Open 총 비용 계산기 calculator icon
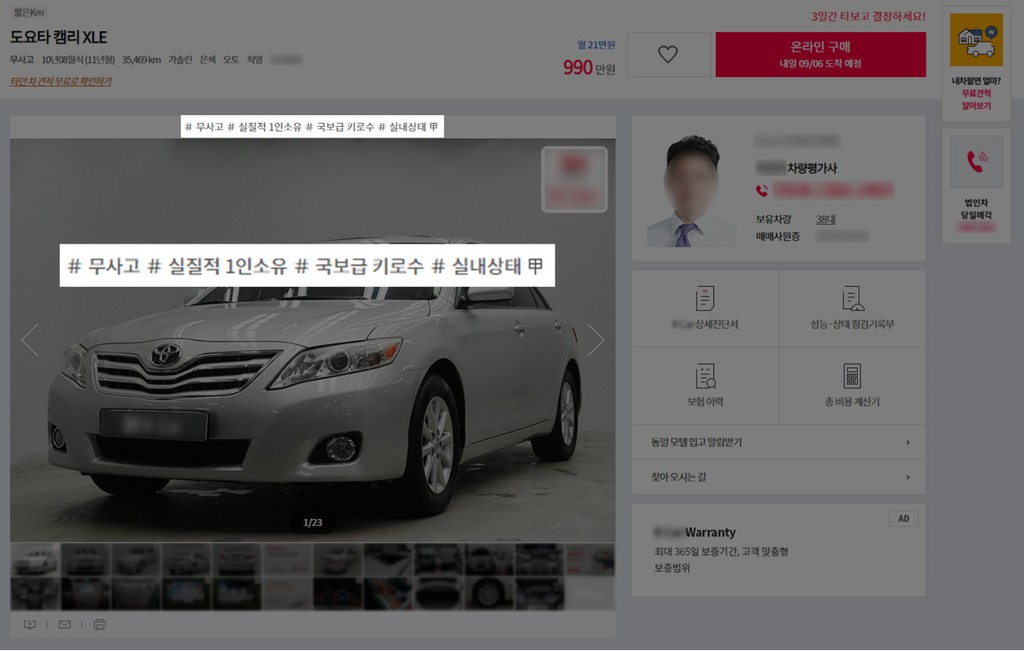Viewport: 1024px width, 651px height. 852,376
